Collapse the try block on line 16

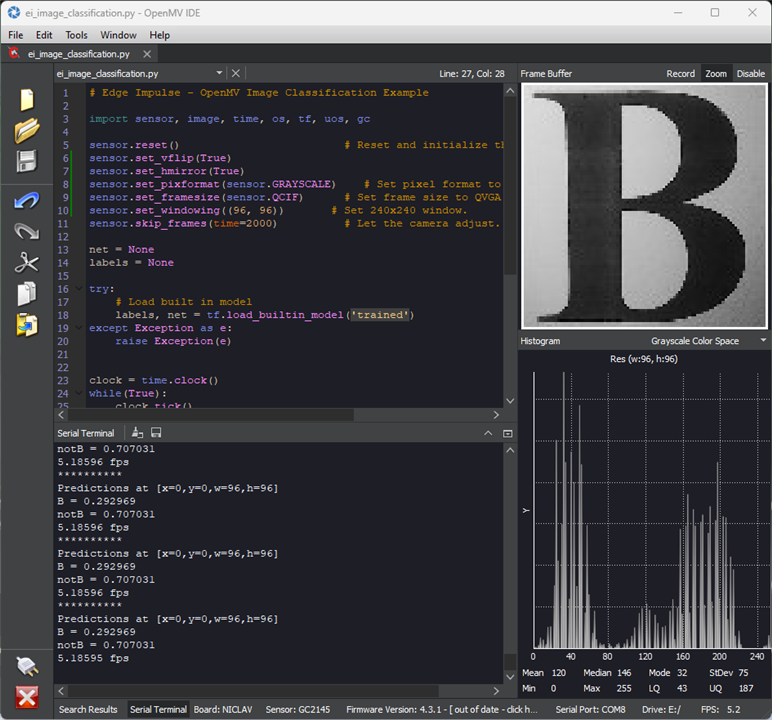[78, 289]
